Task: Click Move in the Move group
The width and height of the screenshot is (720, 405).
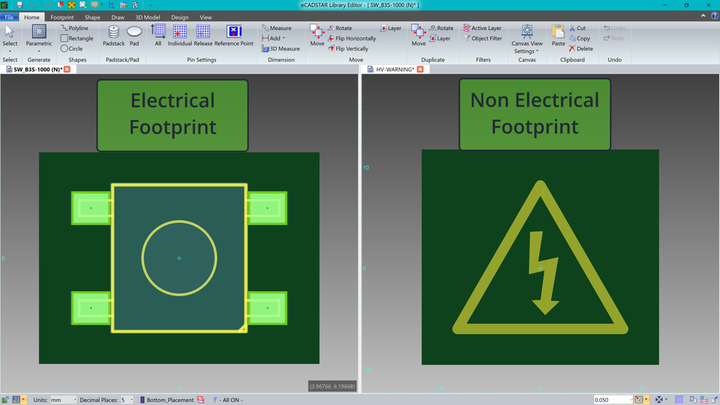Action: (x=317, y=35)
